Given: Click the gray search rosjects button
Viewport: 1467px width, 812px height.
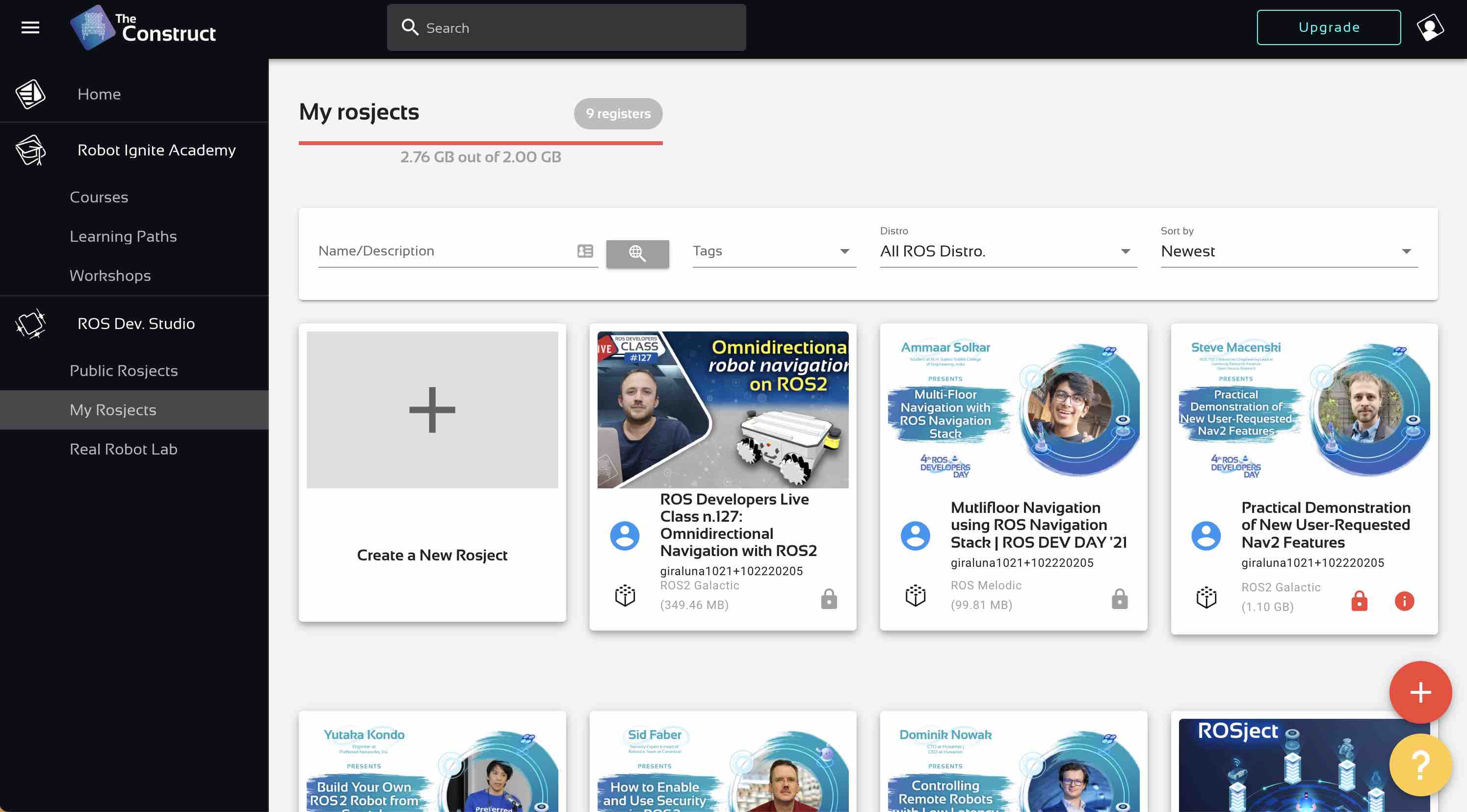Looking at the screenshot, I should 637,253.
